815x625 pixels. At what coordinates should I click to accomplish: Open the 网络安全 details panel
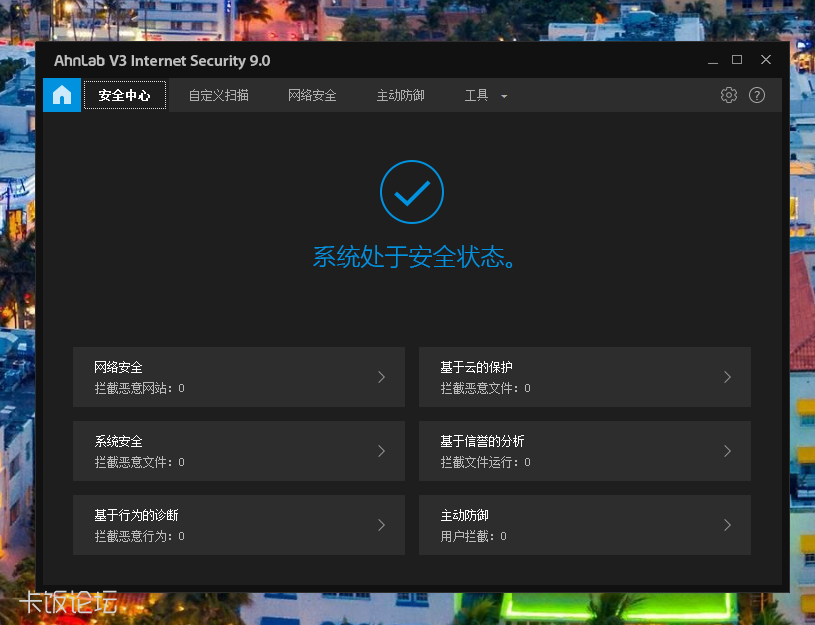pos(238,377)
